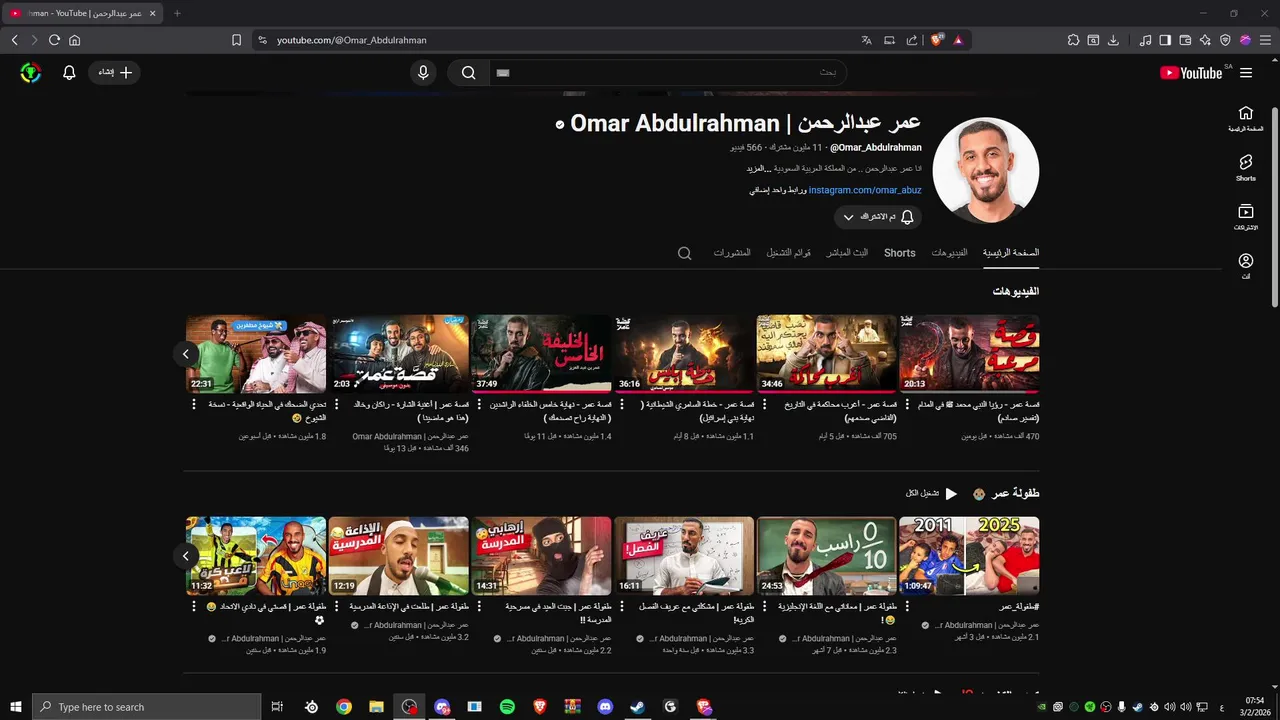Open YouTube notifications bell
Image resolution: width=1280 pixels, height=720 pixels.
click(x=69, y=72)
